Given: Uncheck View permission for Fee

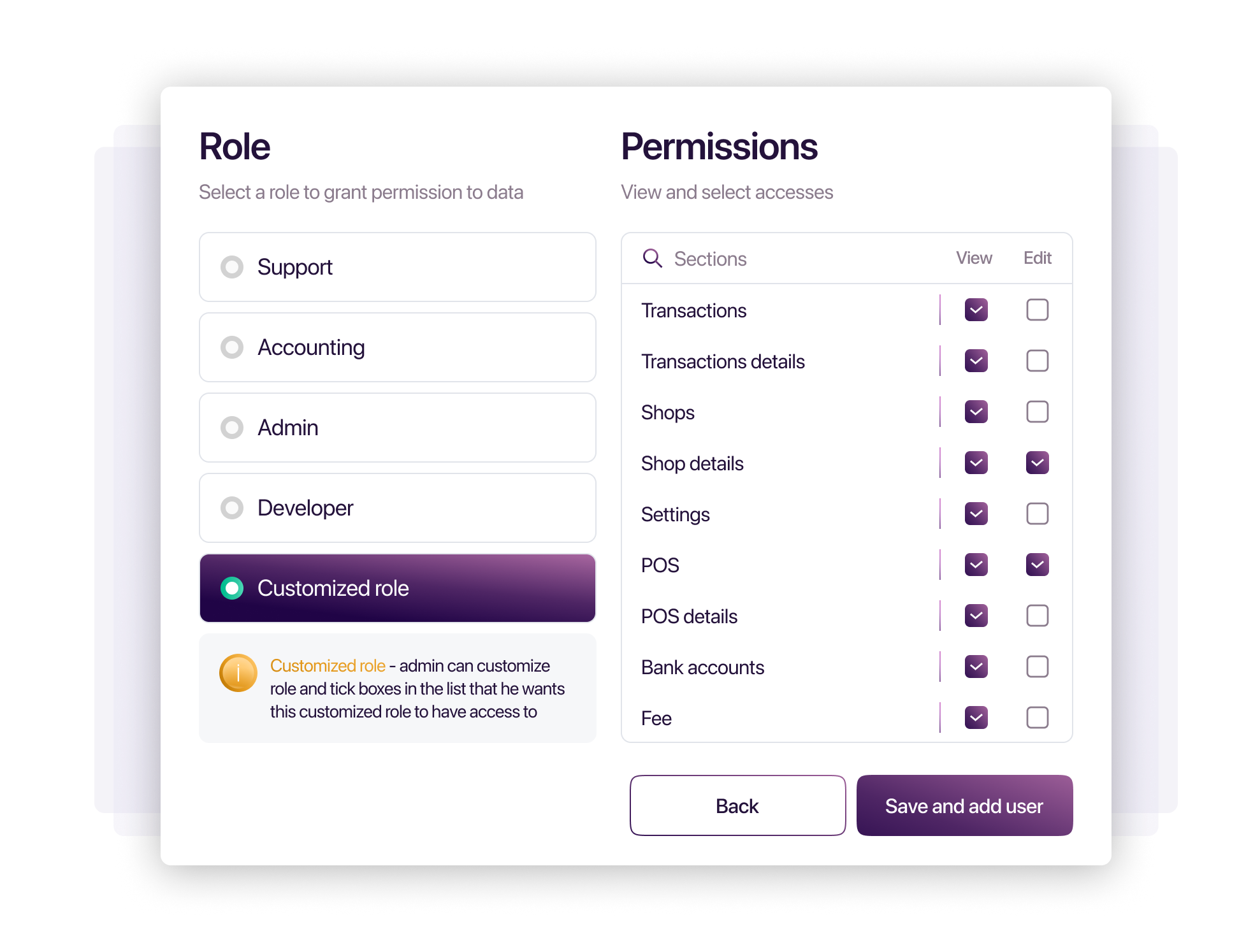Looking at the screenshot, I should [976, 718].
